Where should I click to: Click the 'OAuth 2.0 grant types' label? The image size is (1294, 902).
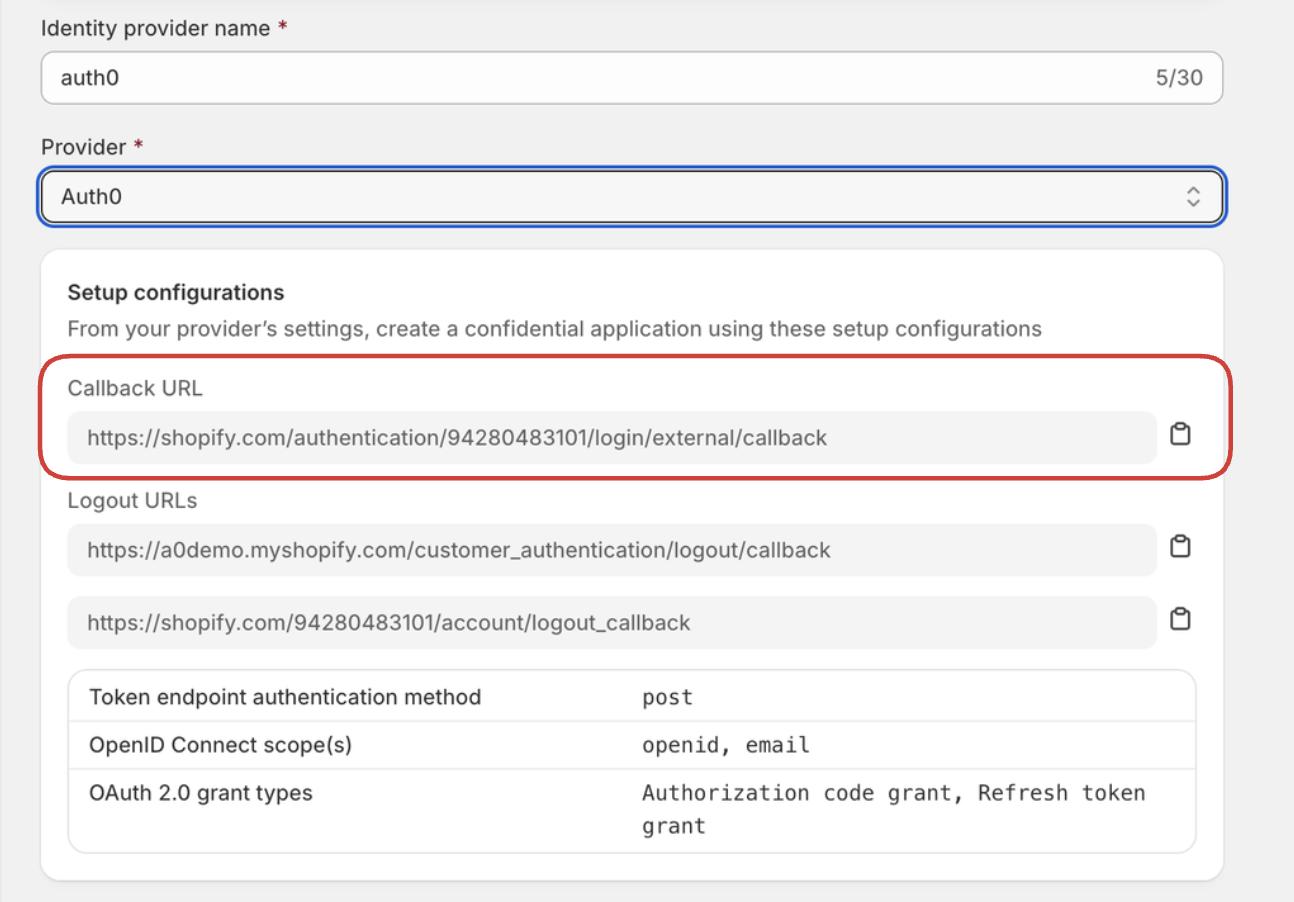point(201,794)
